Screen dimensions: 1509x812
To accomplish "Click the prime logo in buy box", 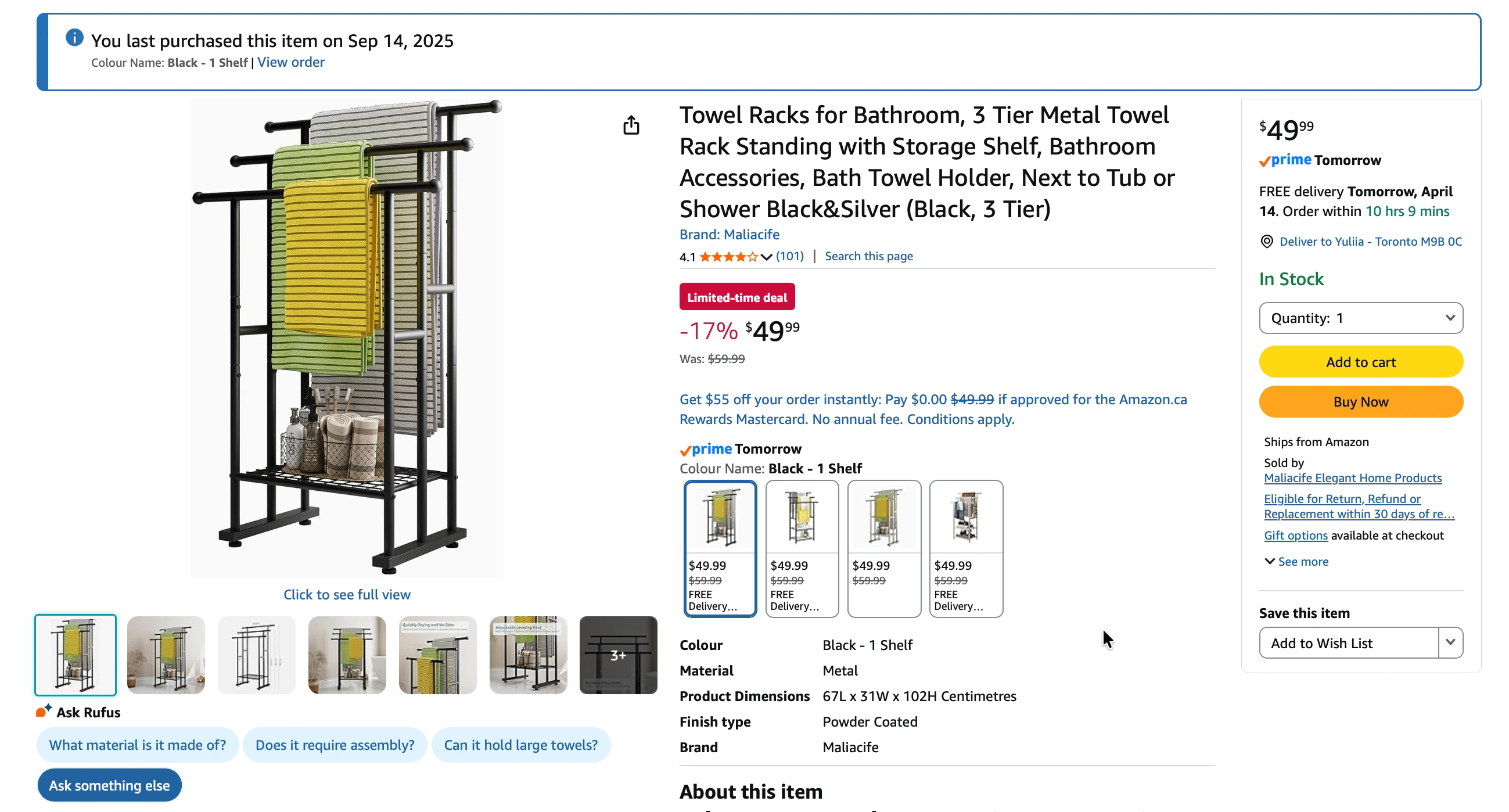I will [x=1285, y=160].
